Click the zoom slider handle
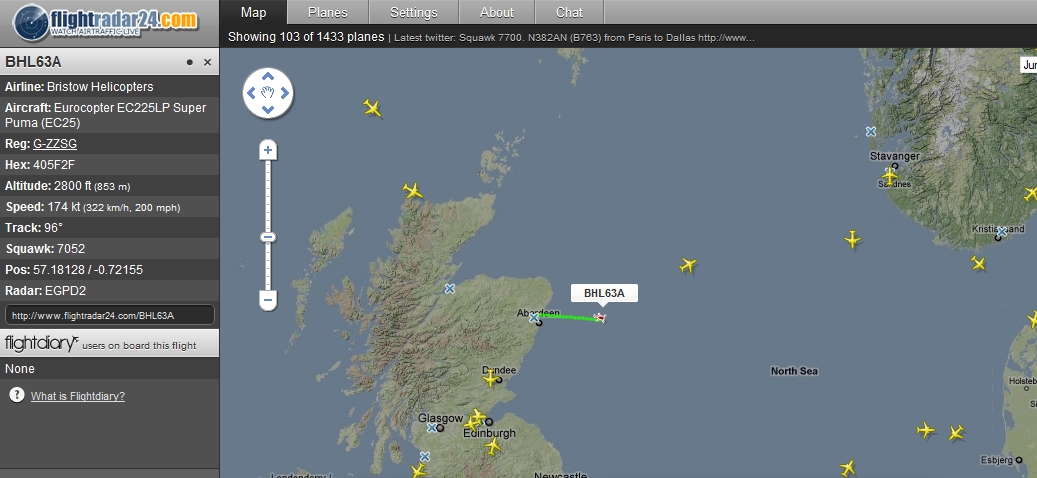This screenshot has width=1037, height=478. pos(268,237)
